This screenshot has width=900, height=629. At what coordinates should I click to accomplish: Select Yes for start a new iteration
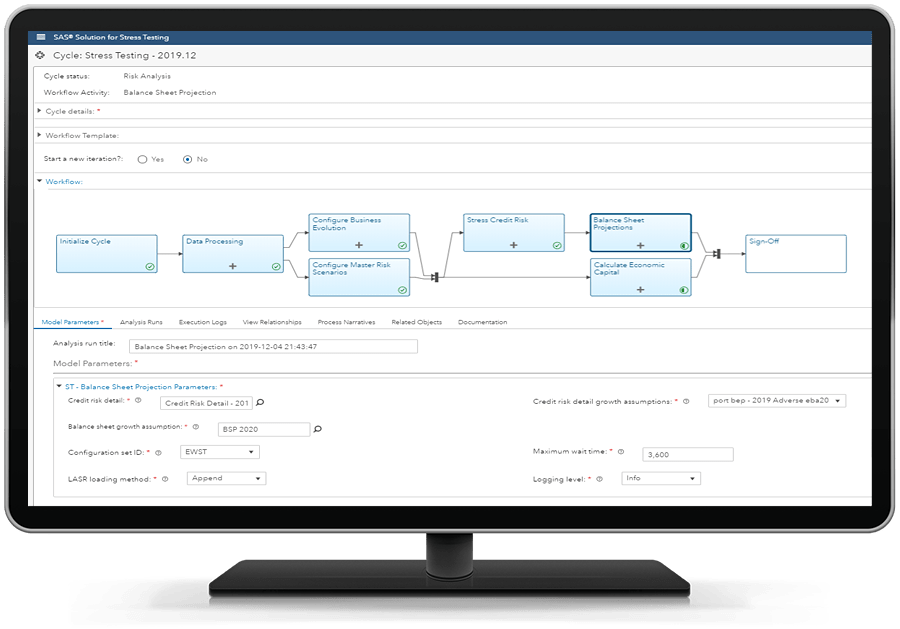click(x=142, y=160)
